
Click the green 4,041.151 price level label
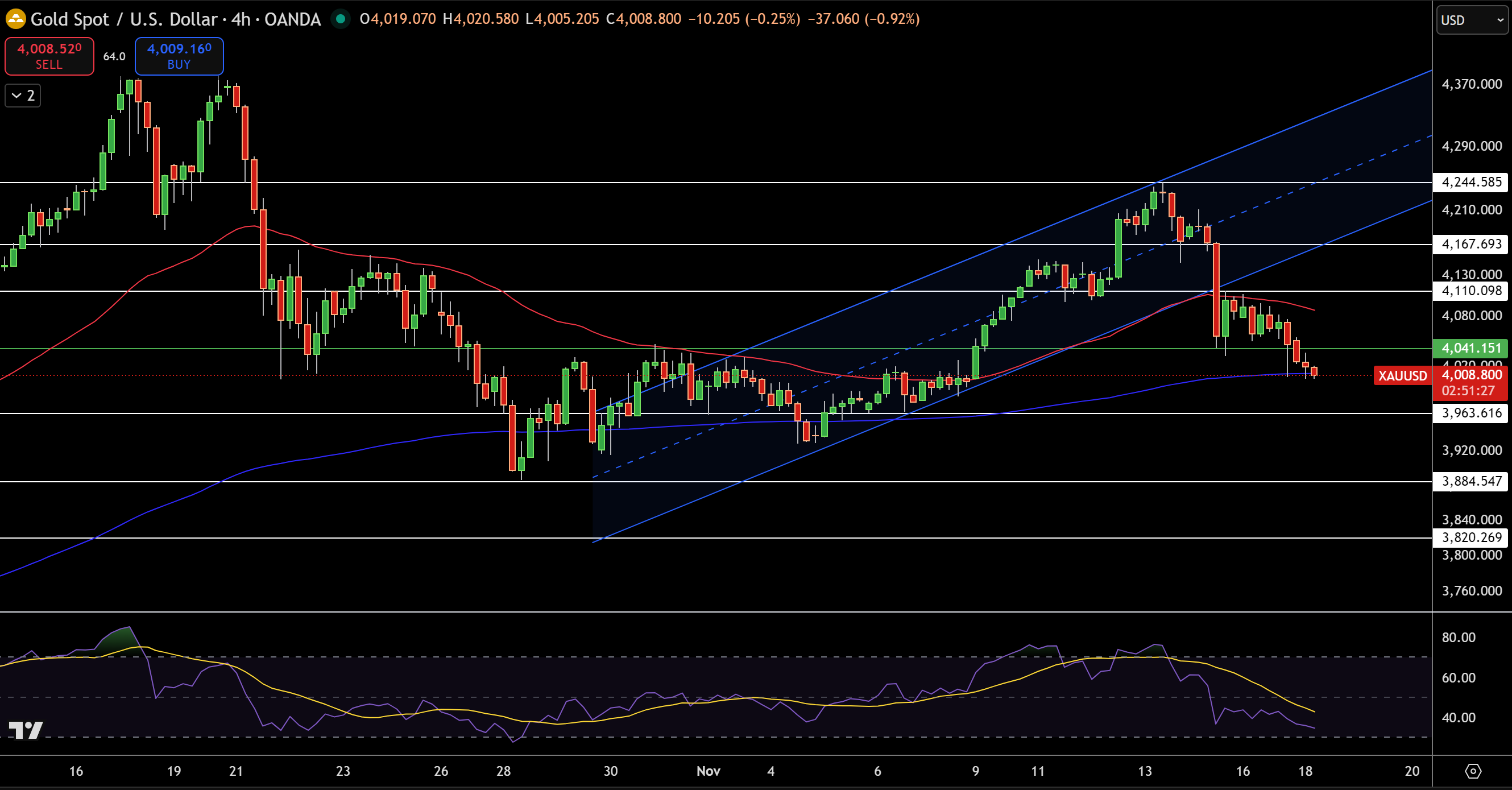click(1470, 348)
